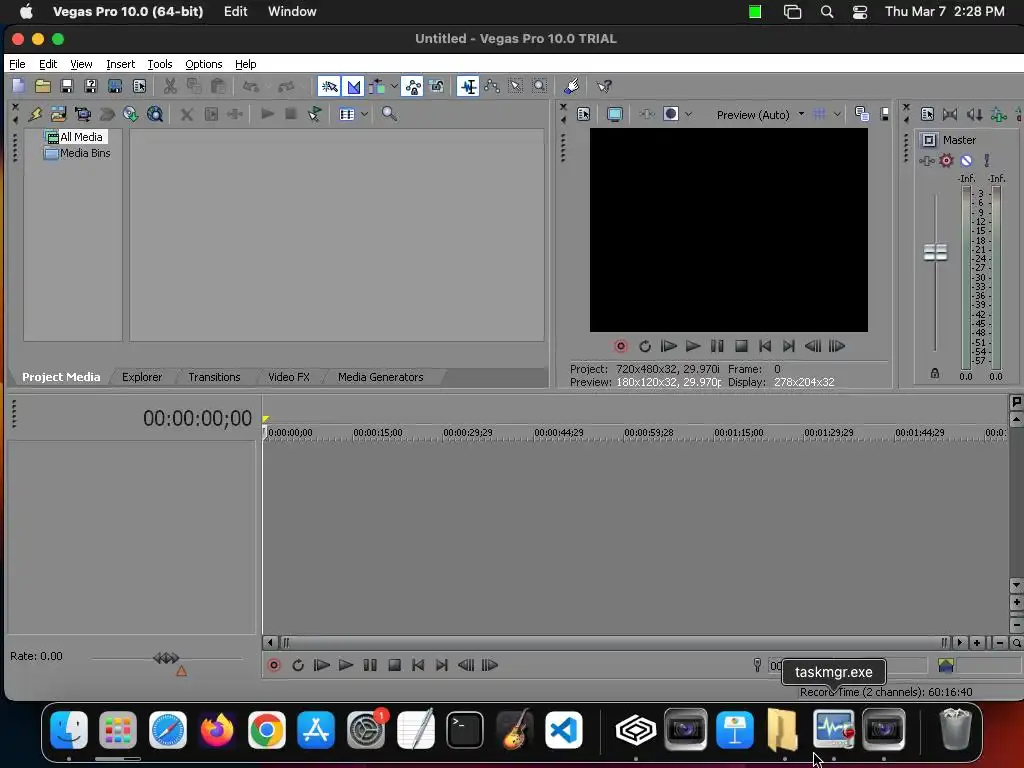Toggle Split Screen View in preview
1024x768 pixels.
tap(671, 114)
